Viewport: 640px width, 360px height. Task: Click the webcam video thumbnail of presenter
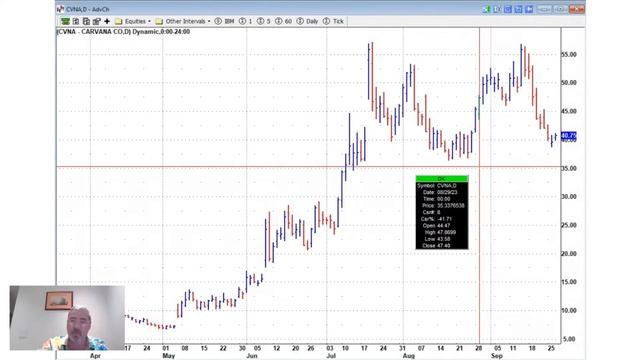67,318
